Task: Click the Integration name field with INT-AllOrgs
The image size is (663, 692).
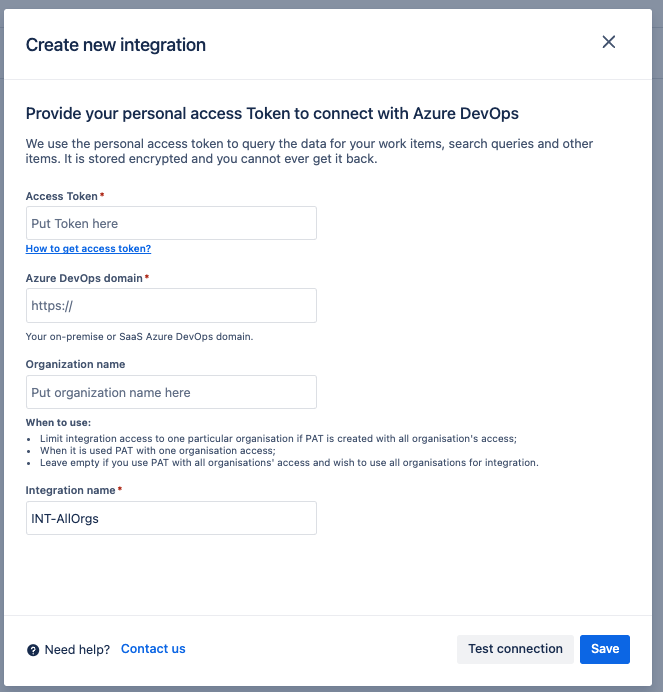Action: click(x=171, y=518)
